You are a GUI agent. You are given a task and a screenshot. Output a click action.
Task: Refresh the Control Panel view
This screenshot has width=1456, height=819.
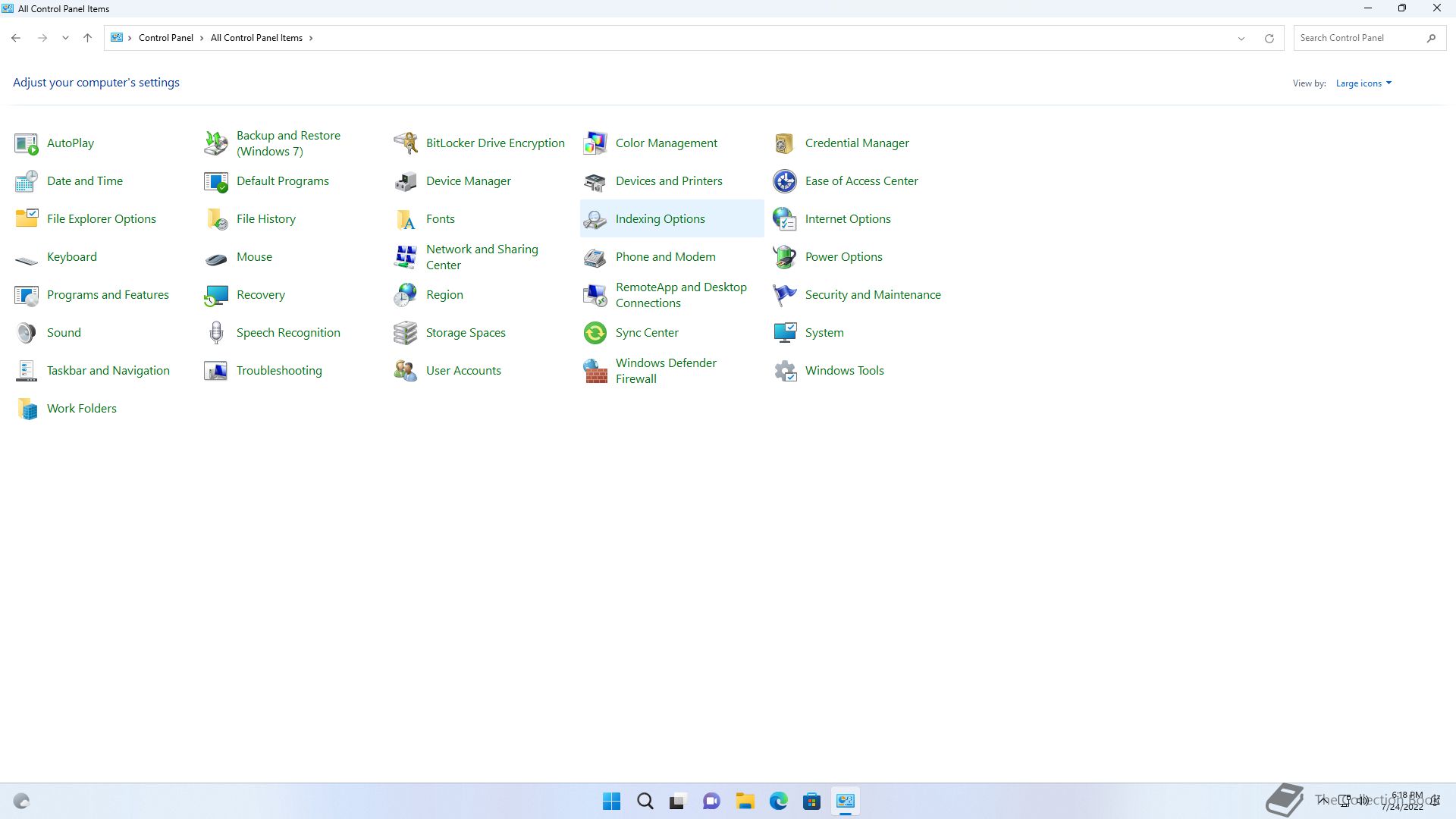1269,38
